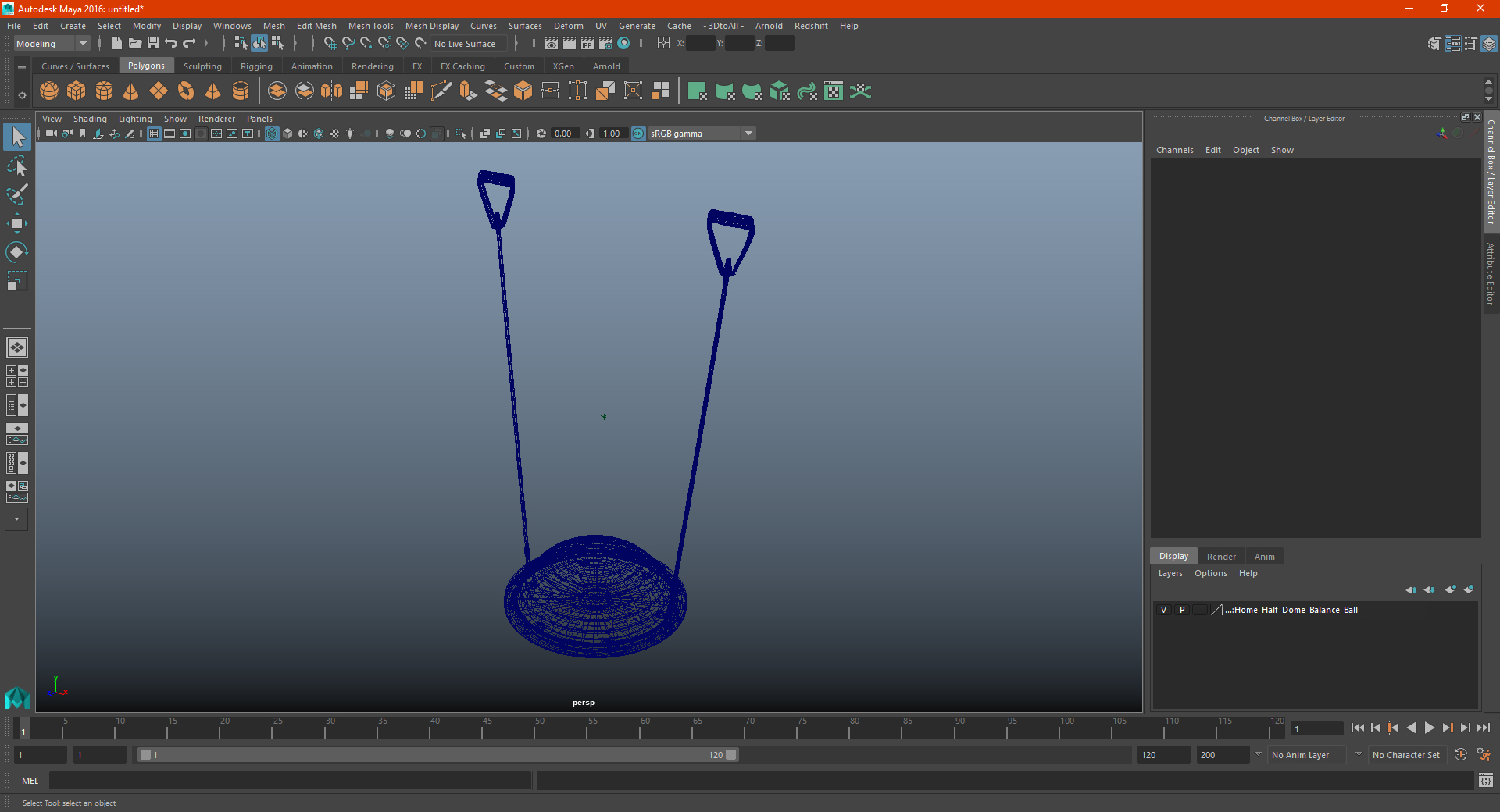
Task: Play the animation forward
Action: click(x=1429, y=728)
